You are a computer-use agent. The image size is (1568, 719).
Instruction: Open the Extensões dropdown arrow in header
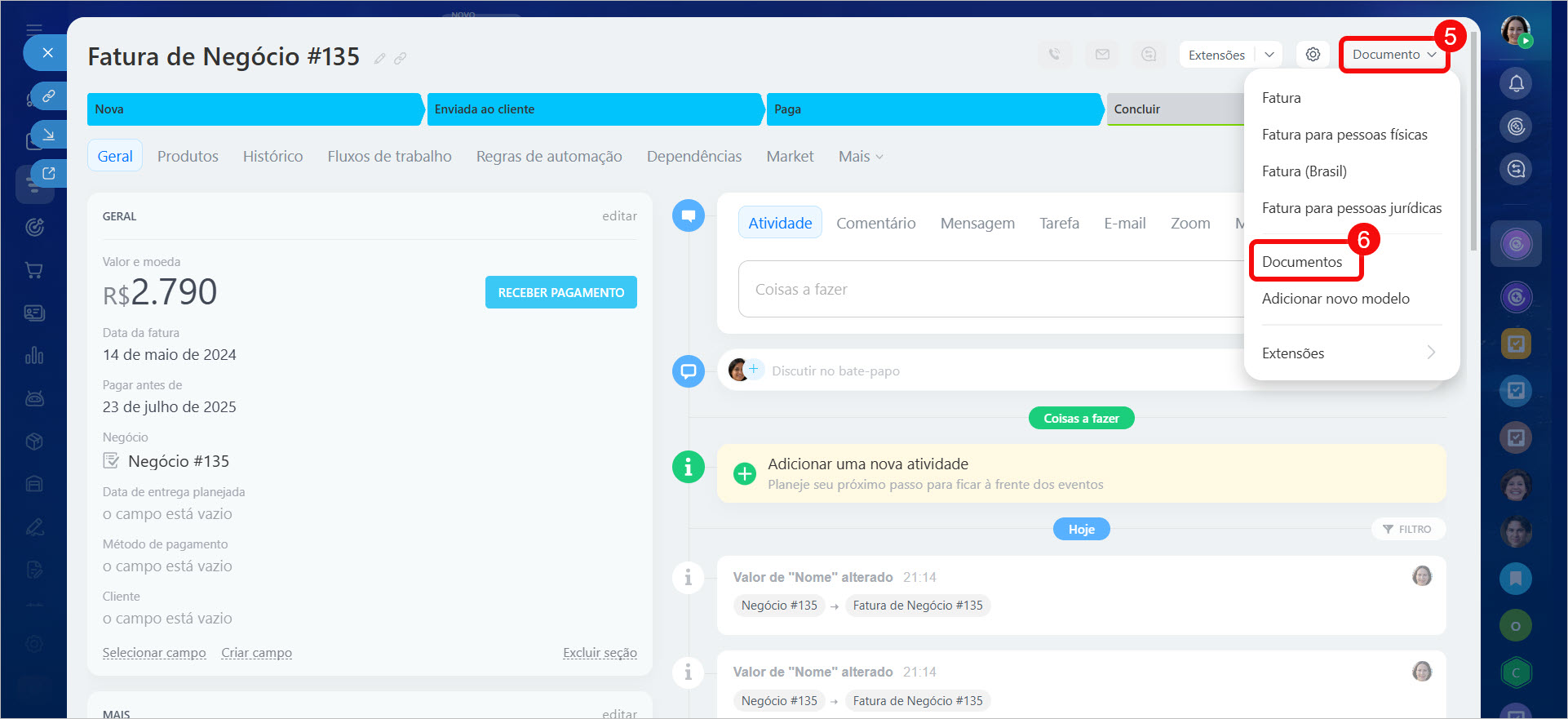(1269, 55)
